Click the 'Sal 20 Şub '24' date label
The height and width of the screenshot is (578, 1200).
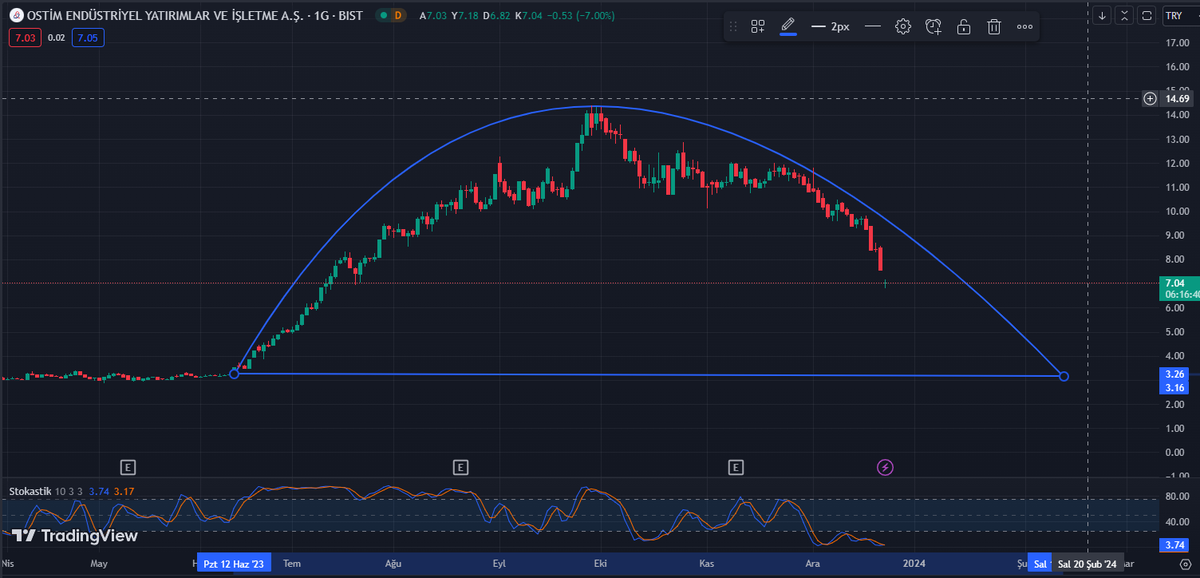pyautogui.click(x=1090, y=564)
